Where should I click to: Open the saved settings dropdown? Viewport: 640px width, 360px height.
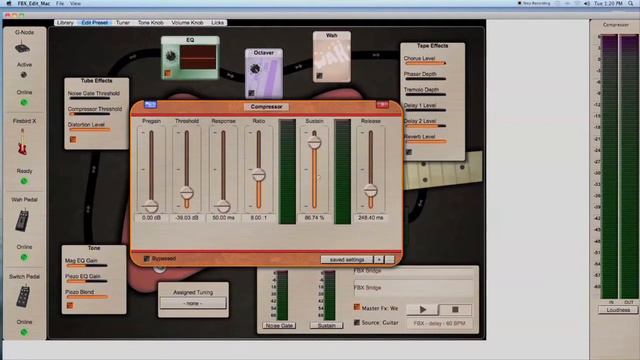point(347,260)
